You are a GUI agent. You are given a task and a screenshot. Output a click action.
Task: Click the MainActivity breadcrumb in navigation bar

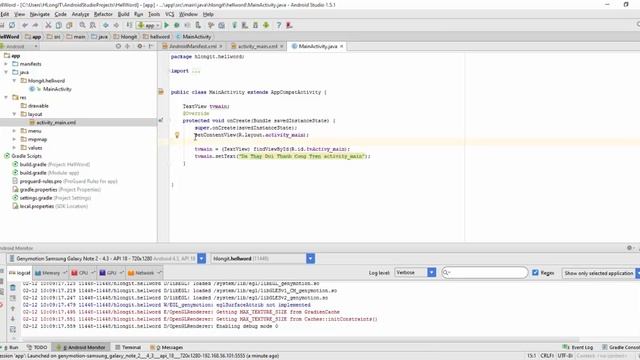[x=193, y=37]
